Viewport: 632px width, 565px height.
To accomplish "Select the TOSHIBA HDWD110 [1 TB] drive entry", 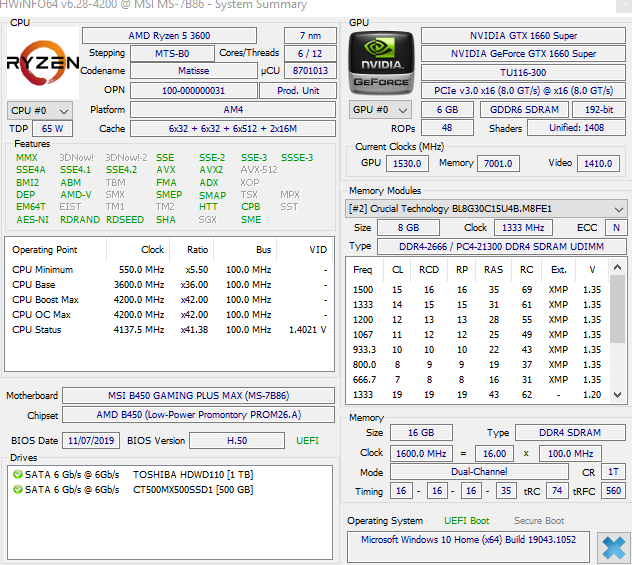I will (x=133, y=474).
